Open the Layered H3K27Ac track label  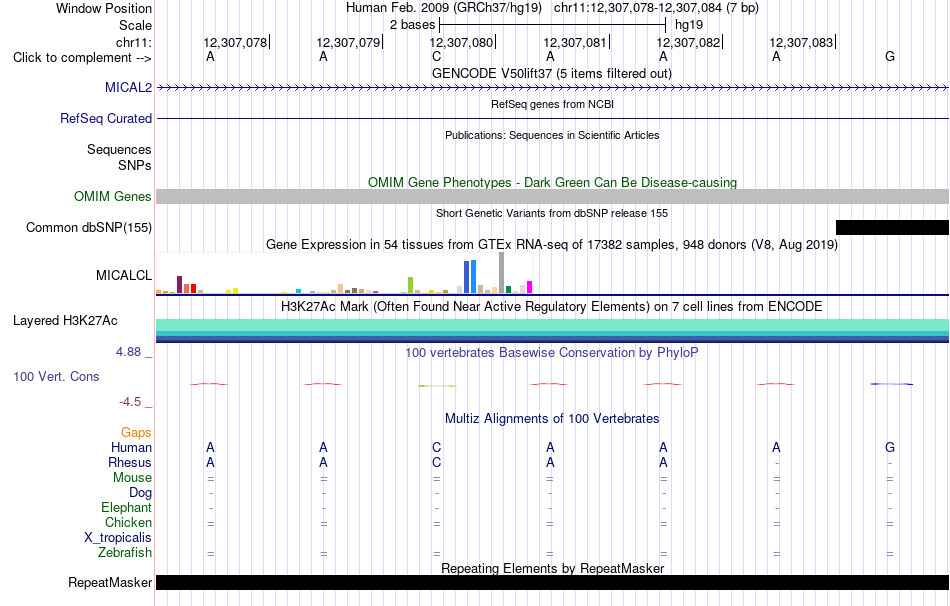point(65,321)
